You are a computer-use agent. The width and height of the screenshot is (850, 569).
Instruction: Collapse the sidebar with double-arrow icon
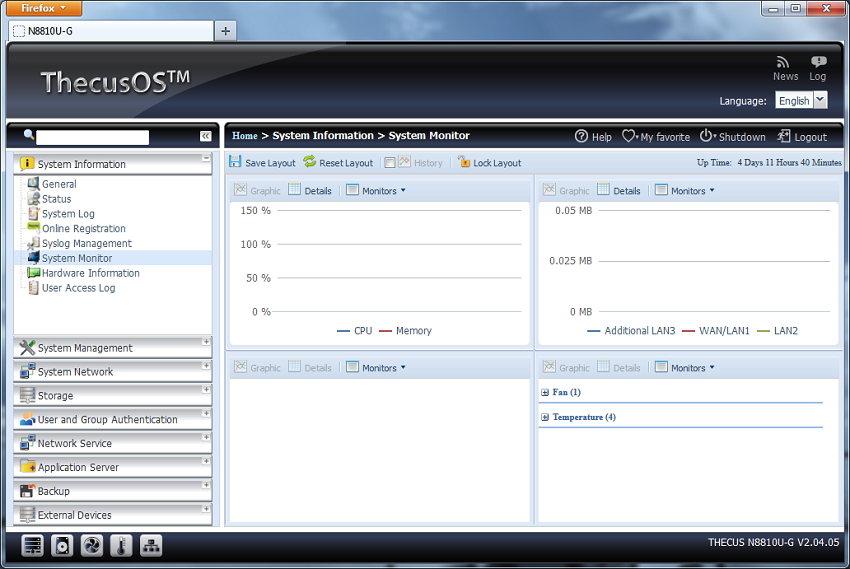(x=205, y=136)
